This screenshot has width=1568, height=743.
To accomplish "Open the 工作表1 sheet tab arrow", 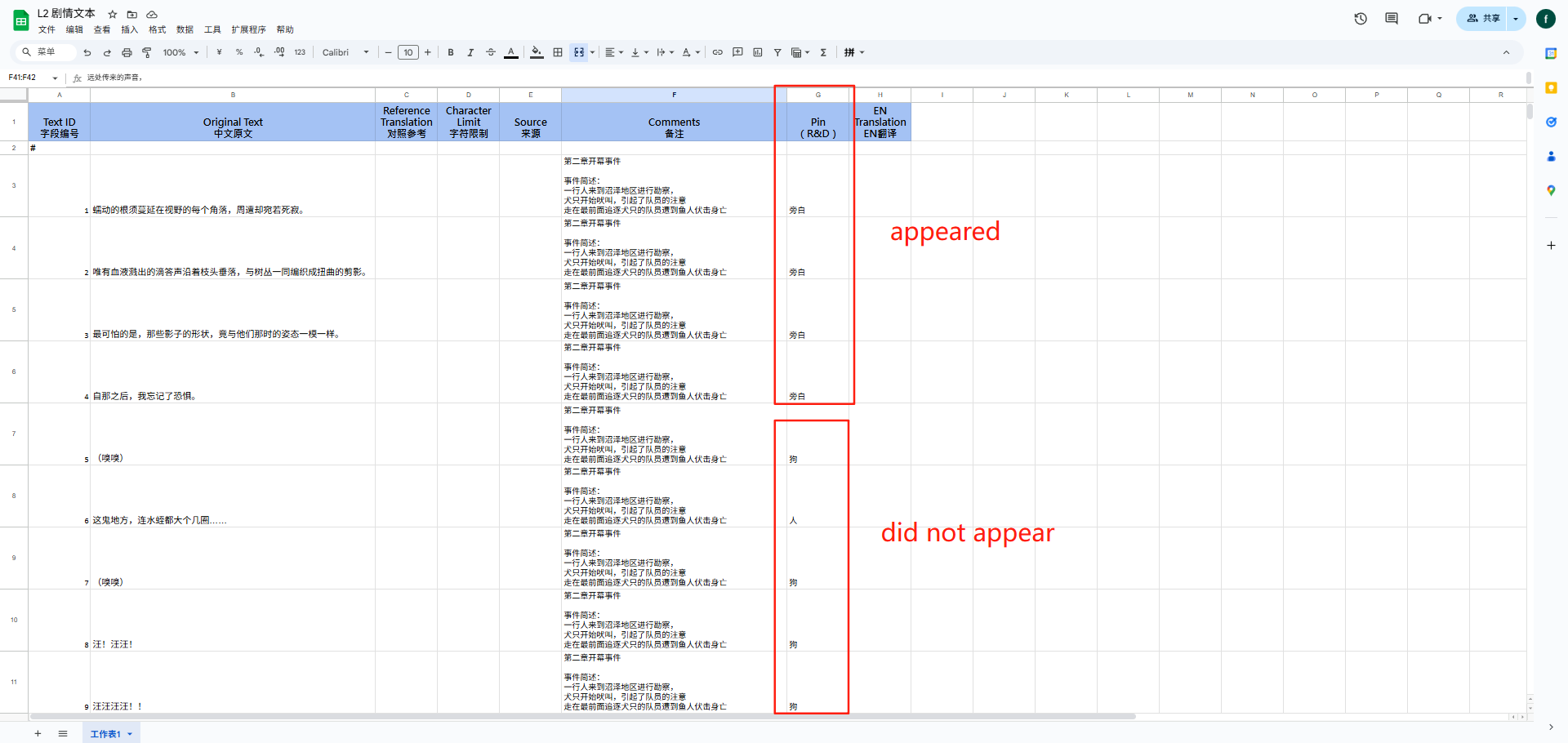I will (x=130, y=734).
